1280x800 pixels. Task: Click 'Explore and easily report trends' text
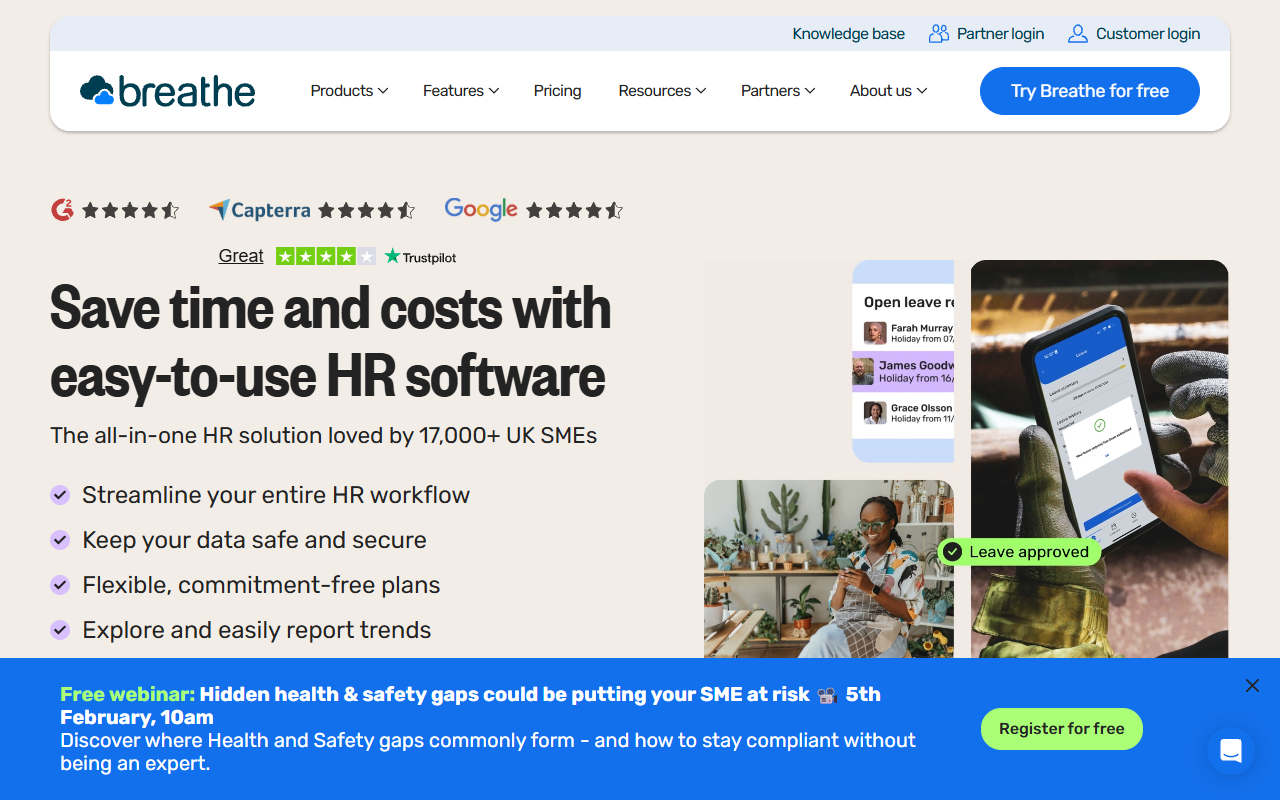tap(257, 630)
